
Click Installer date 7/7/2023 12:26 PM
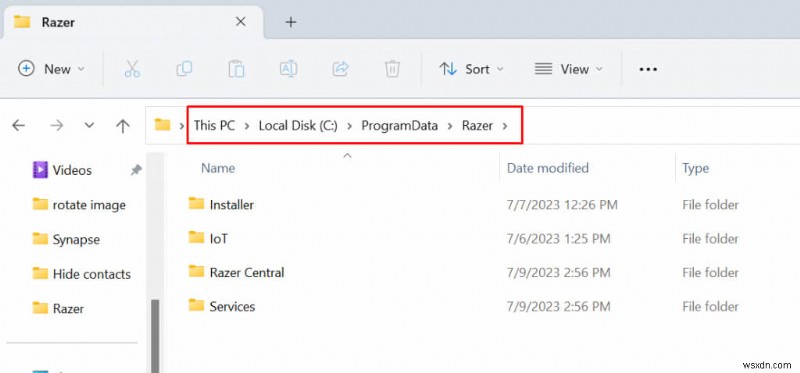[562, 205]
